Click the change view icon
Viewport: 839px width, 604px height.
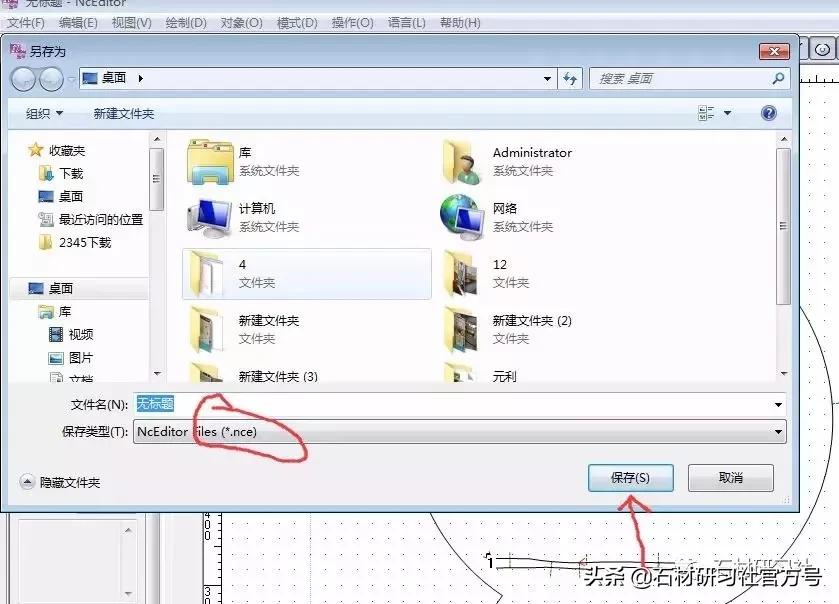point(706,113)
